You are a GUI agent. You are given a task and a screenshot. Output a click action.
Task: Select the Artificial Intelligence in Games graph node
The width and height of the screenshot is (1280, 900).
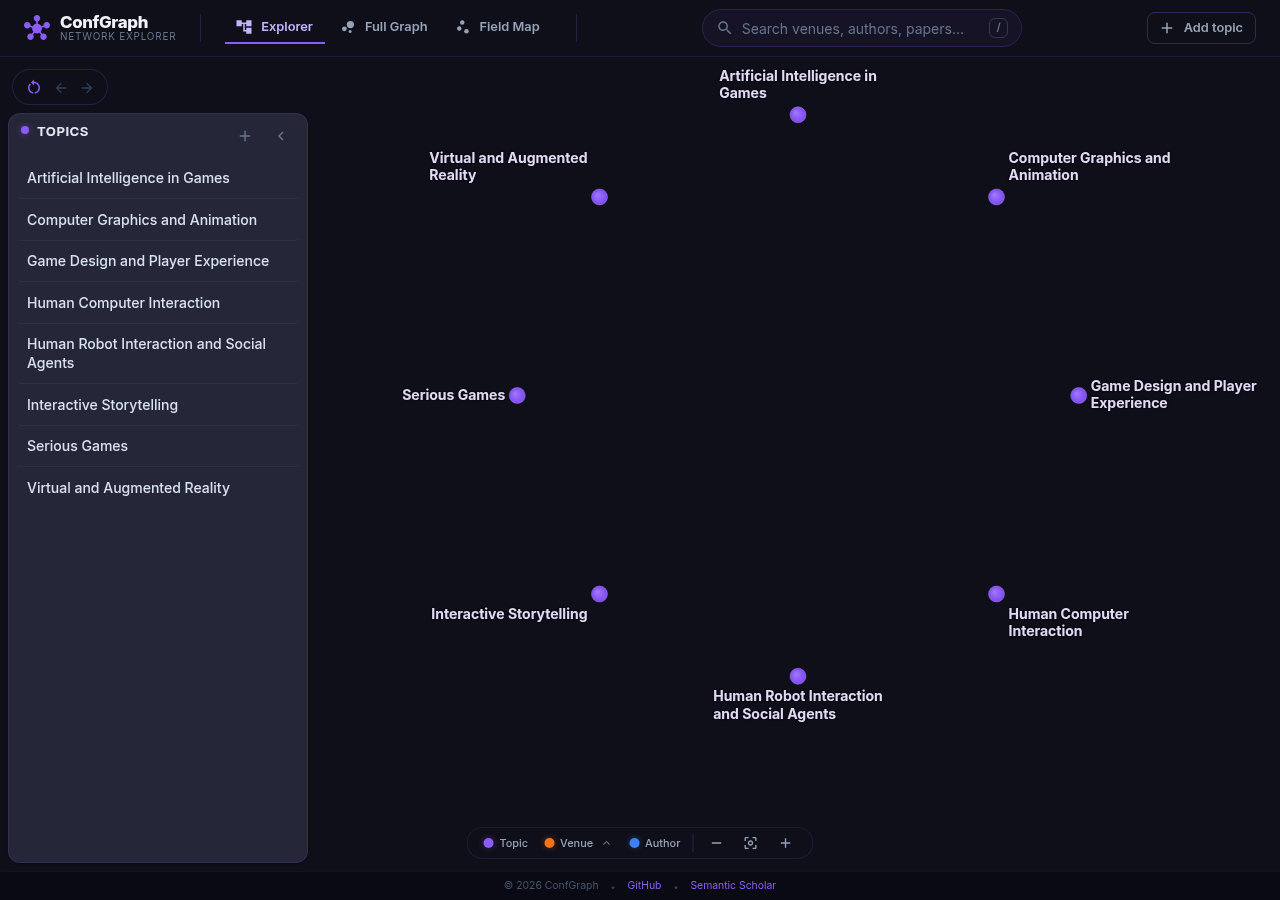pos(798,115)
